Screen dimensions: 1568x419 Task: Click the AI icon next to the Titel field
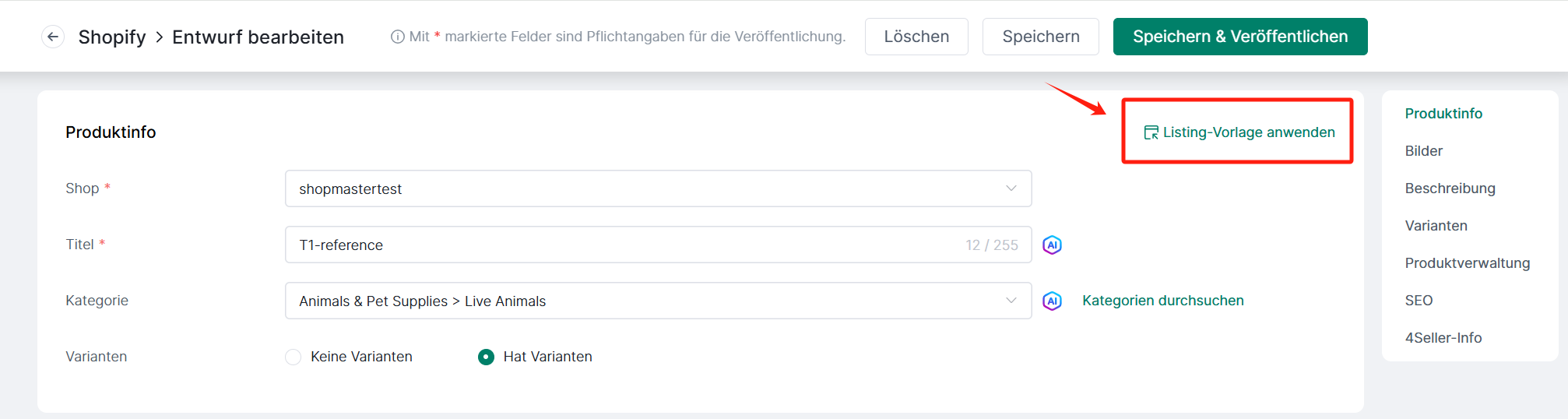(x=1052, y=245)
